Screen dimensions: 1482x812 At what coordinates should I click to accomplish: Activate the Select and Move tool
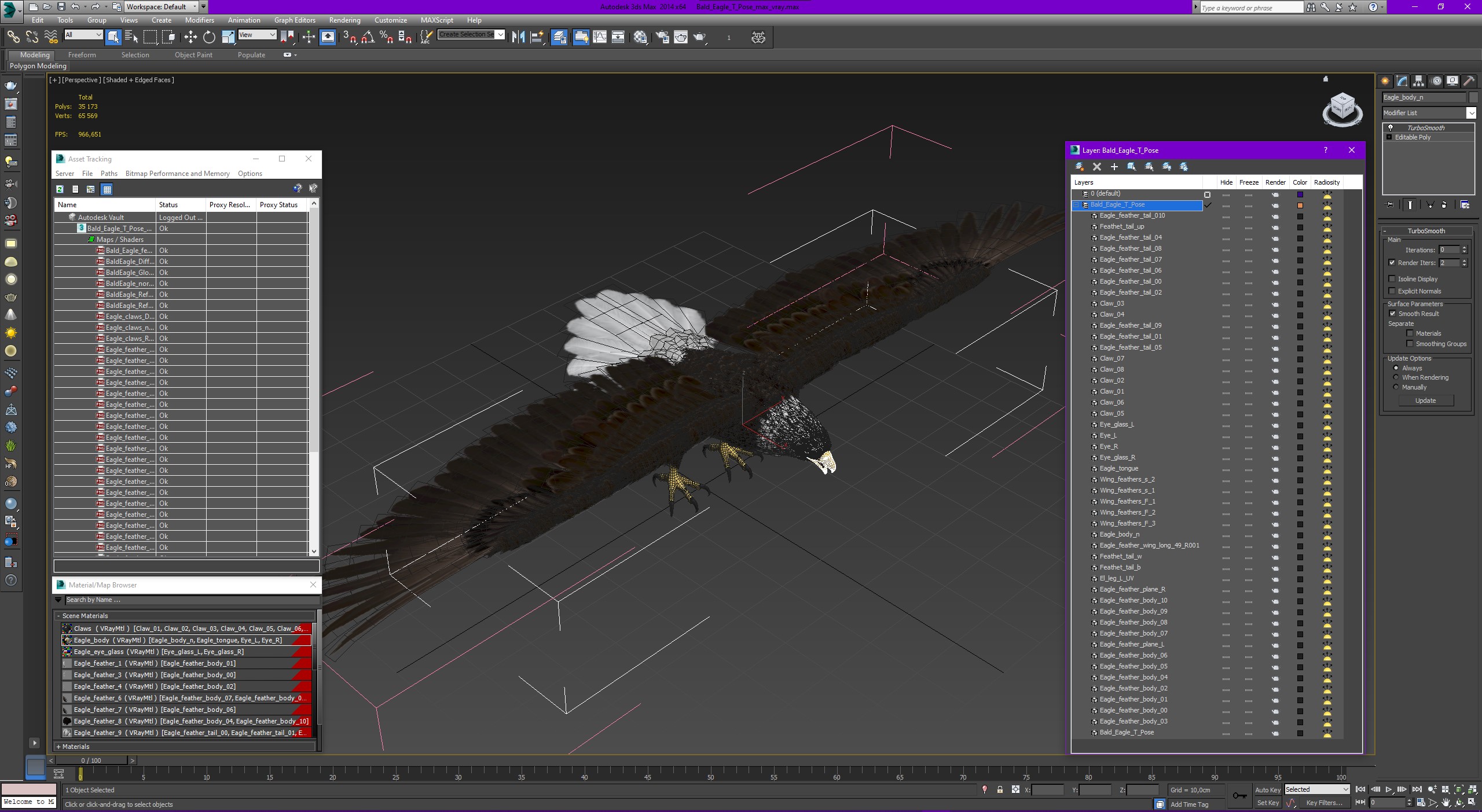click(190, 37)
